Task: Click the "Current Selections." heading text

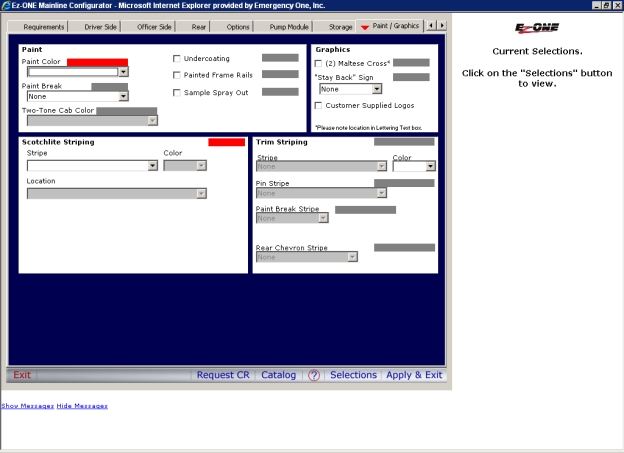Action: point(537,51)
